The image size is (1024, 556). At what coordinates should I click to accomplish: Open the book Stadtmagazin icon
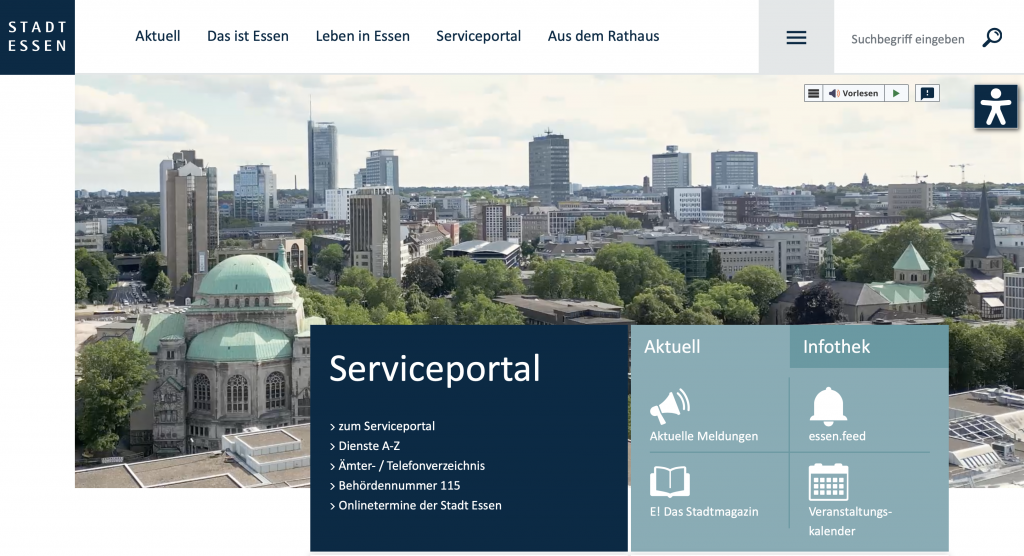point(670,482)
